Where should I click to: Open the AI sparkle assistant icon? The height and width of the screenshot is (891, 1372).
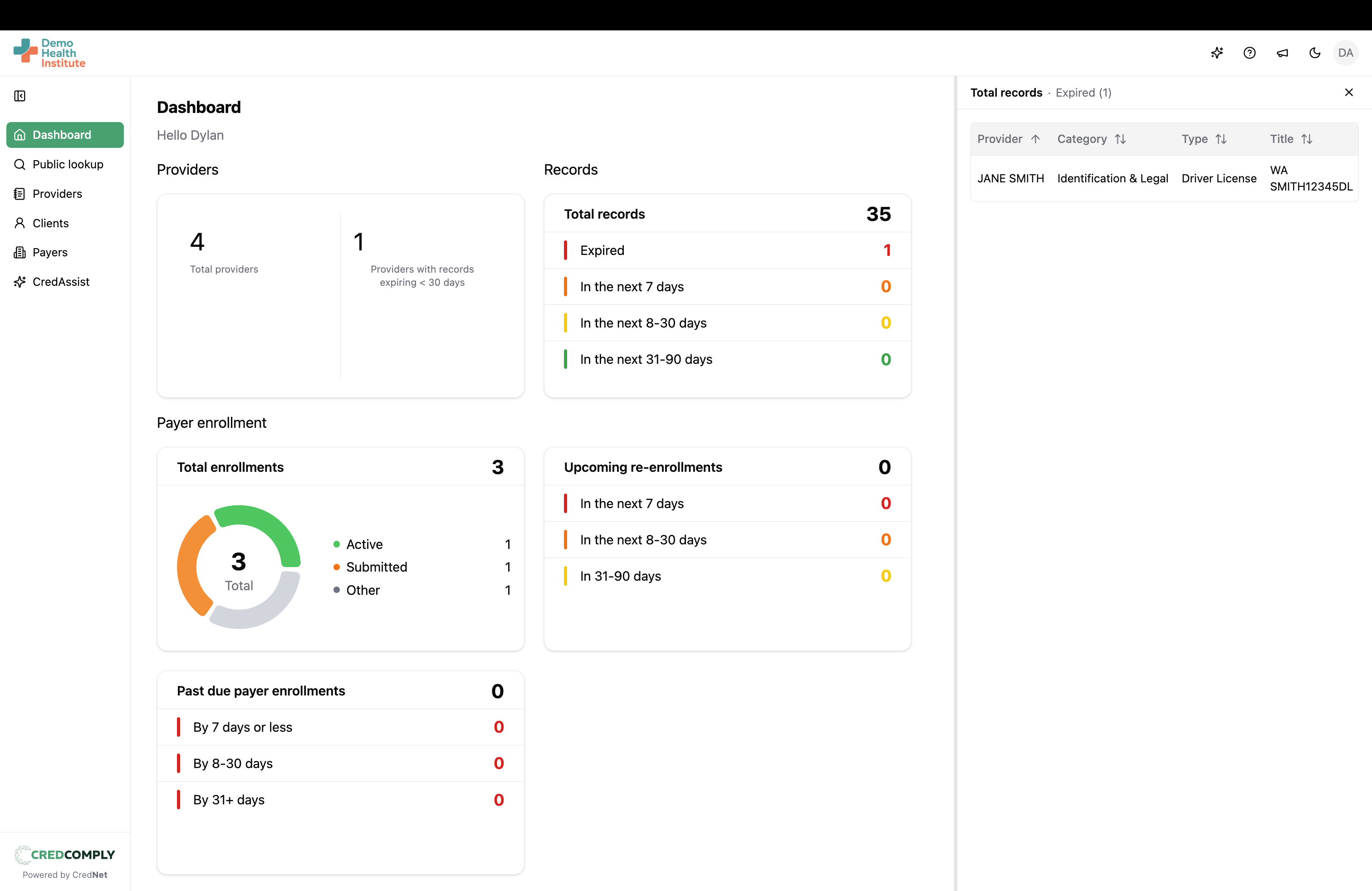[x=1216, y=53]
